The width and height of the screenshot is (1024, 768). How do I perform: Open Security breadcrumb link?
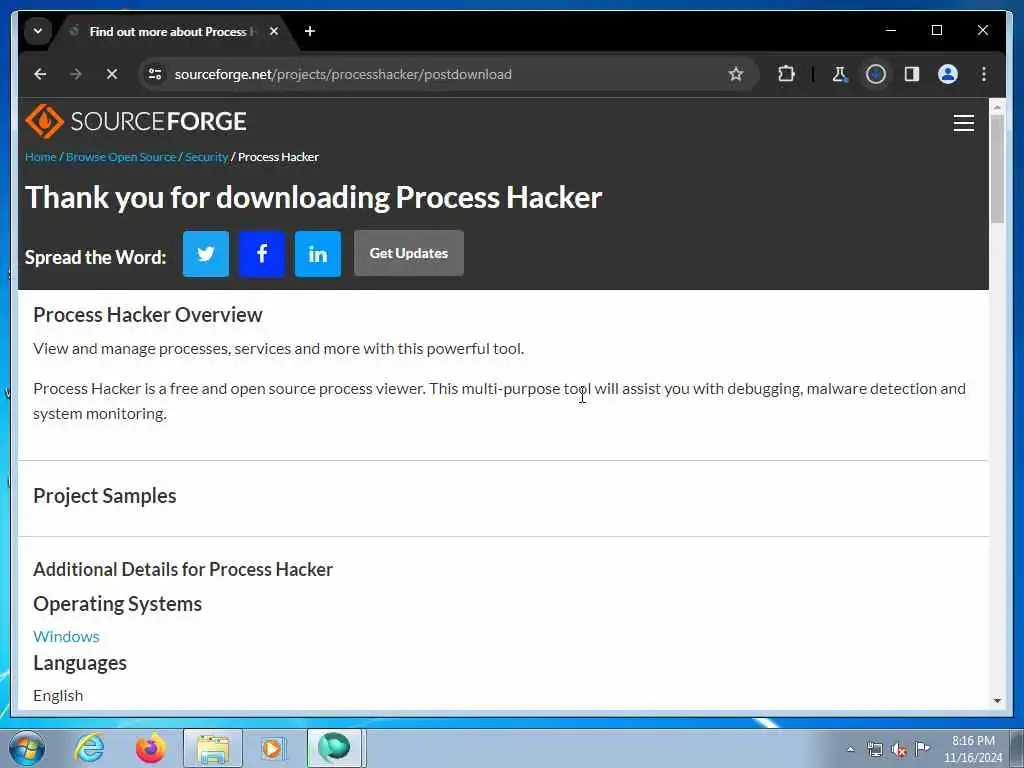click(x=206, y=157)
